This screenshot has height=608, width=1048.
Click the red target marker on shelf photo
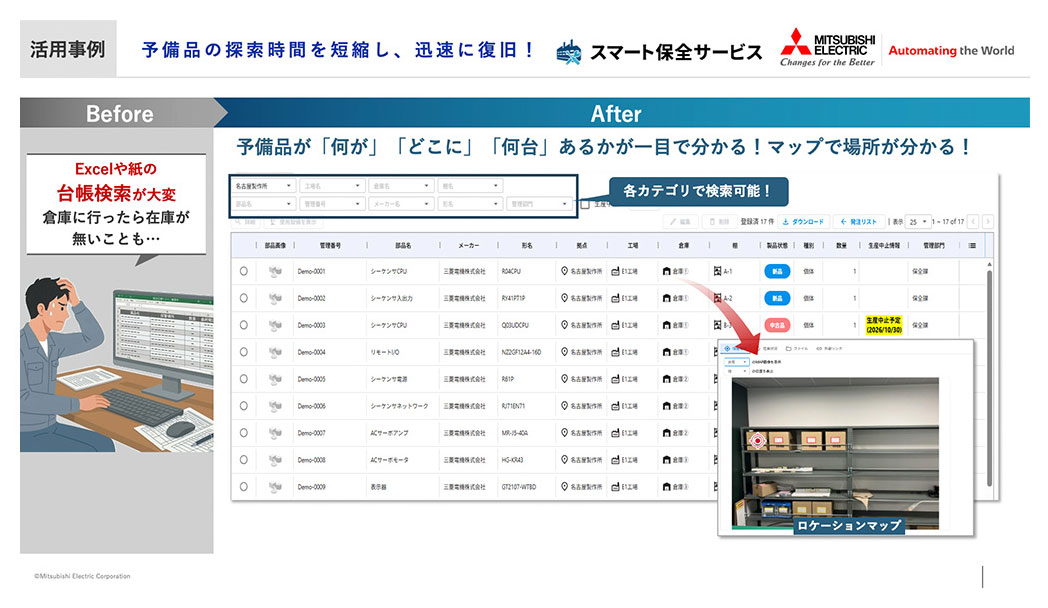[x=757, y=440]
